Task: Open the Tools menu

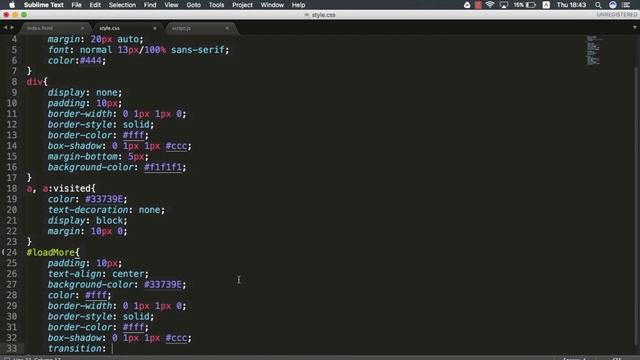Action: coord(216,5)
